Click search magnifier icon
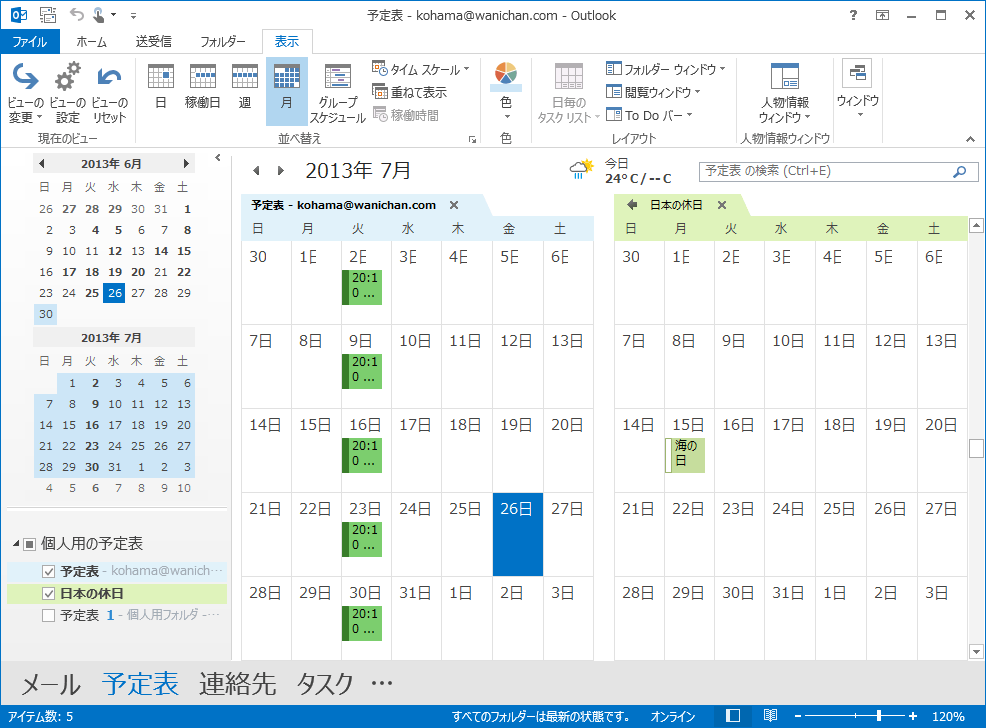 click(960, 172)
